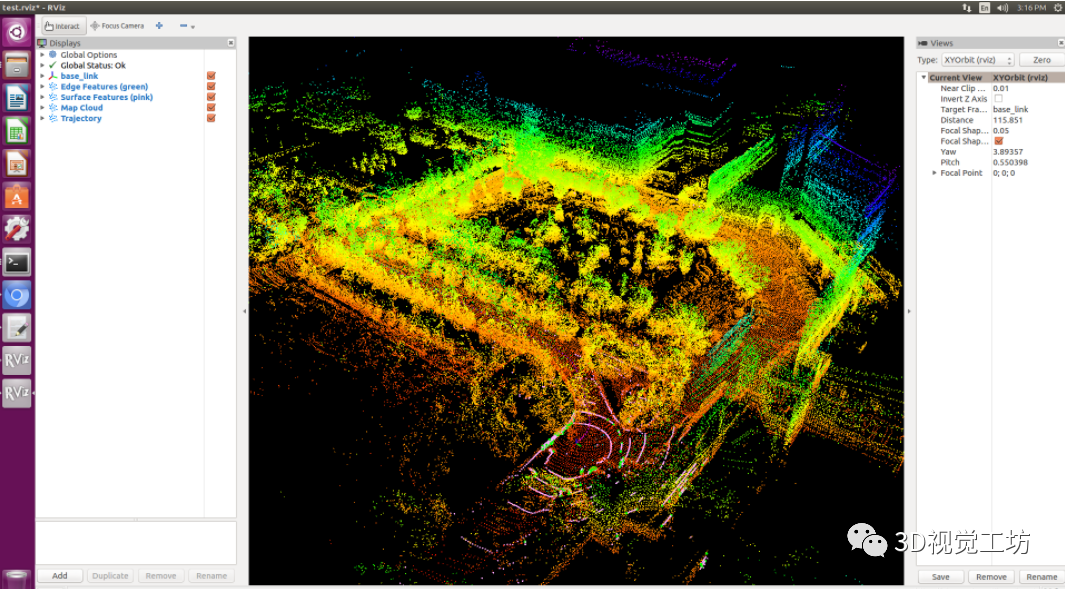
Task: Click the Displays panel Rename button
Action: click(x=211, y=575)
